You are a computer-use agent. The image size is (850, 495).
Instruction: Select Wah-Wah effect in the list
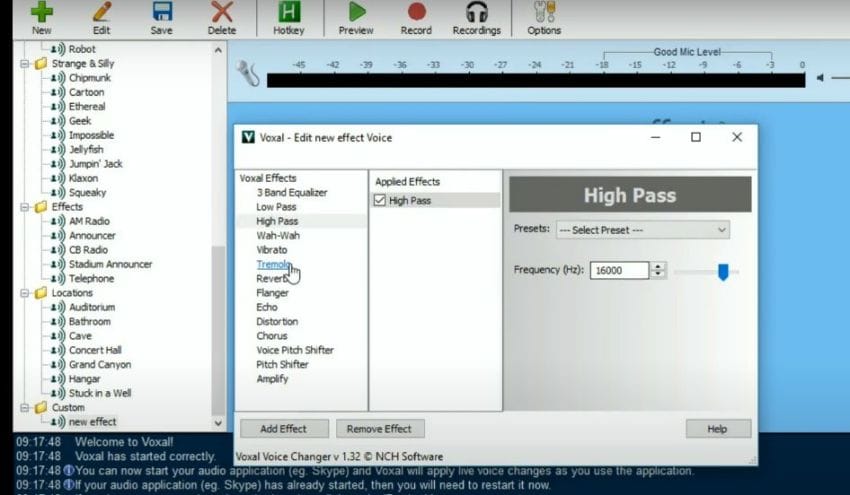[x=278, y=235]
